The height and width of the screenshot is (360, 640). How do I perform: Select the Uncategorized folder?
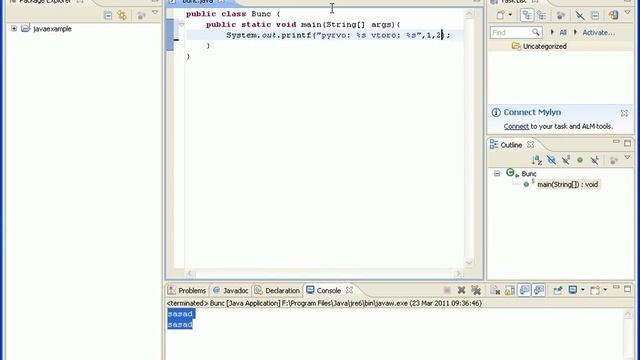544,47
